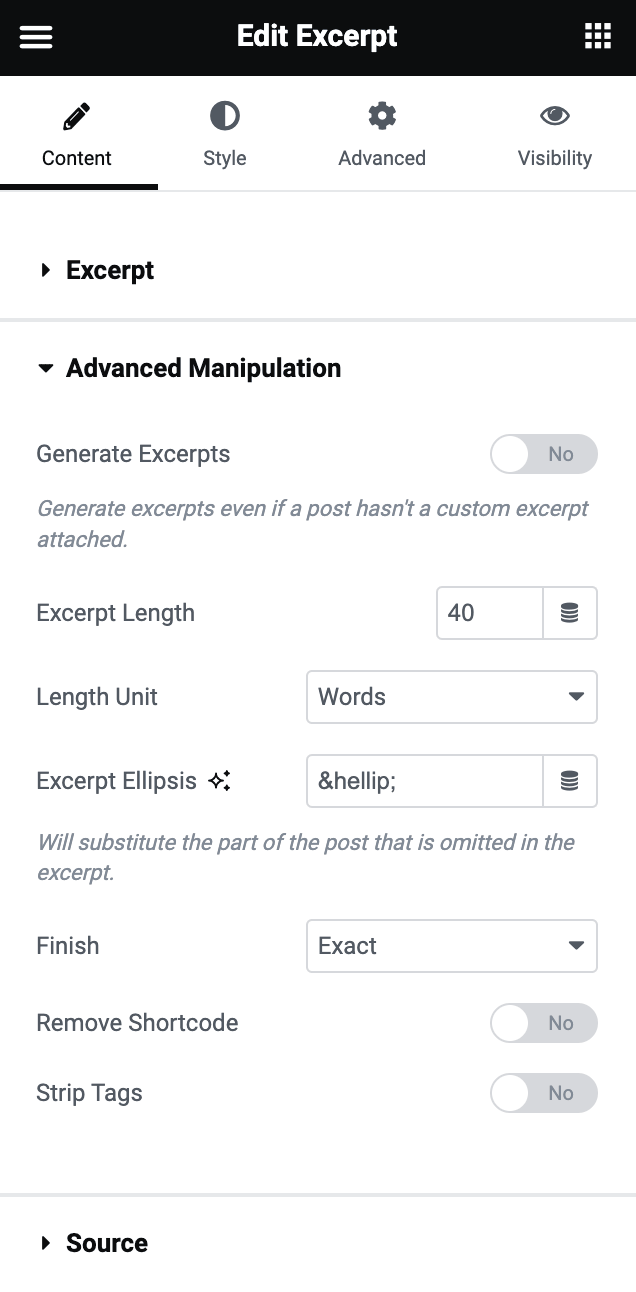This screenshot has width=636, height=1292.
Task: Switch to the Style tab label
Action: 224,158
